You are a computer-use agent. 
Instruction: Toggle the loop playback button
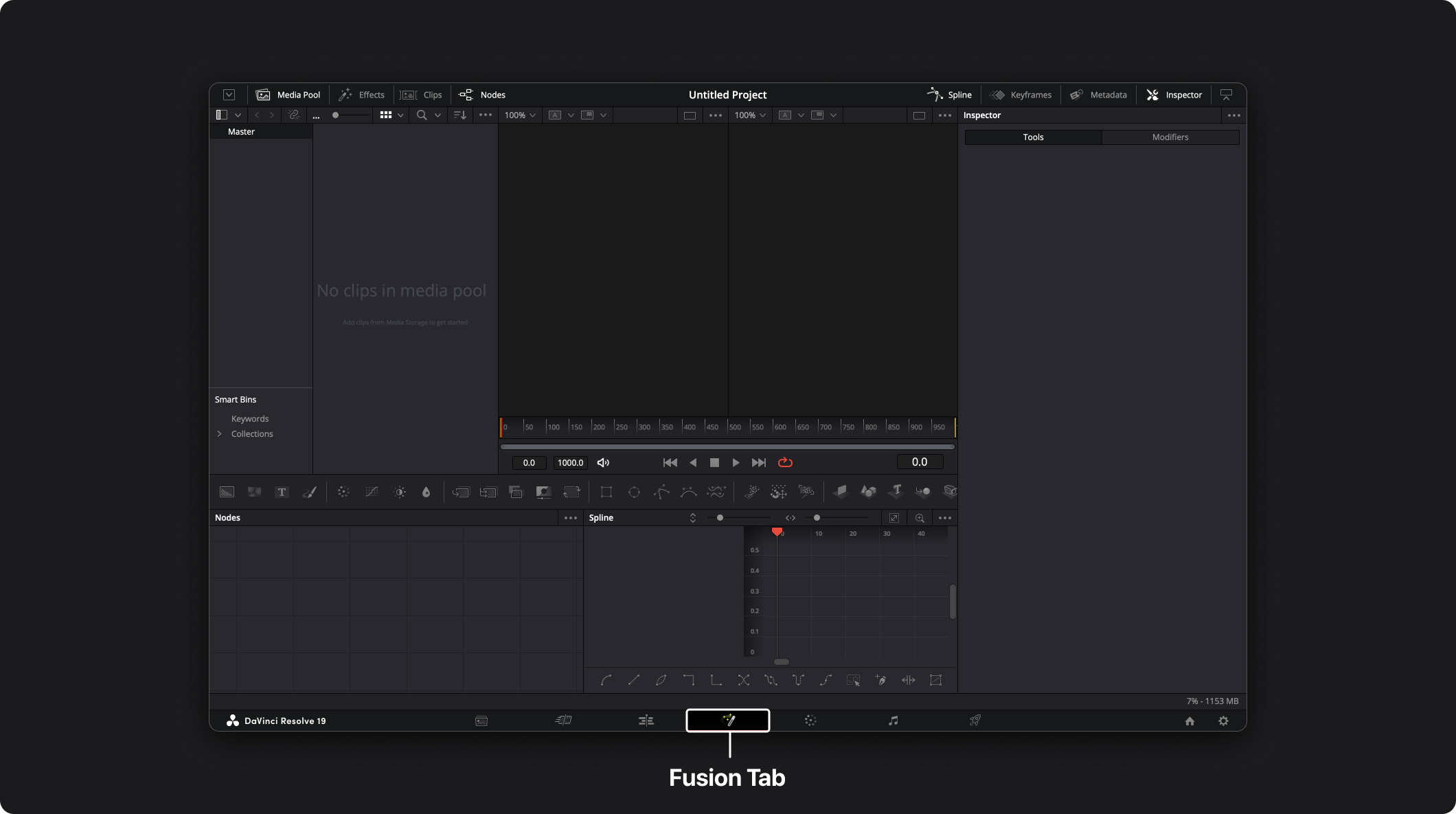(x=785, y=462)
